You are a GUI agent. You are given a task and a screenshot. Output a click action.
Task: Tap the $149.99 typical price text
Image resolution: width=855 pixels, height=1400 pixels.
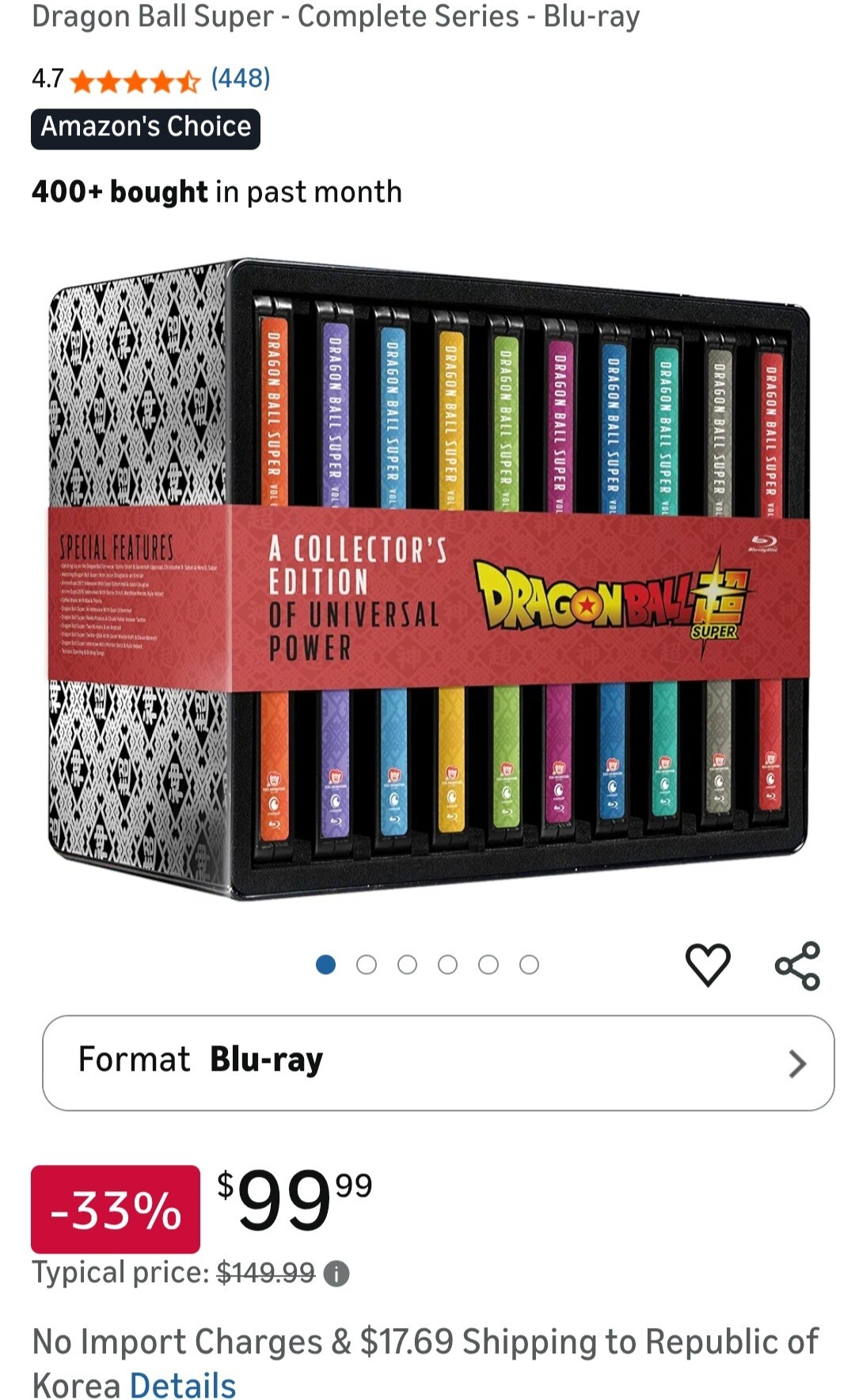266,1273
